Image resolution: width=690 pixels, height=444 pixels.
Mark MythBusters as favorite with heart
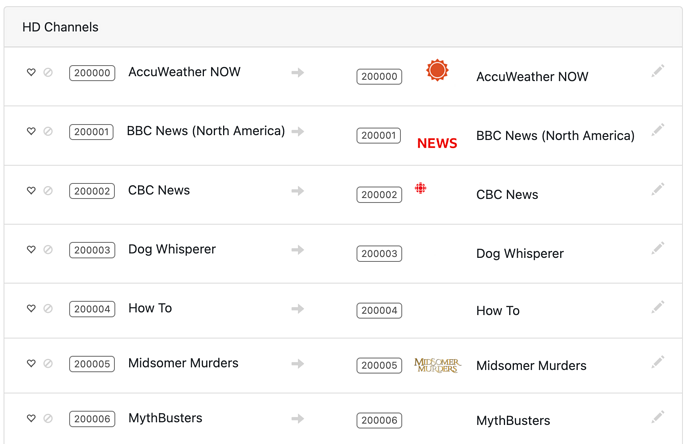coord(31,418)
